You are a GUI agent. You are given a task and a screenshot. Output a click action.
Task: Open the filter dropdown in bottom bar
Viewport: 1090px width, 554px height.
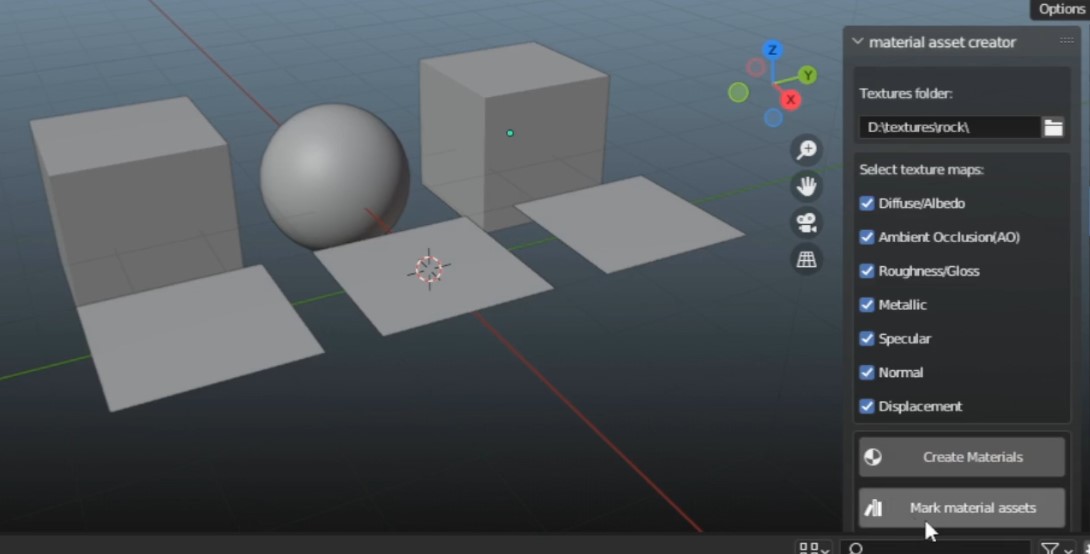coord(1054,548)
